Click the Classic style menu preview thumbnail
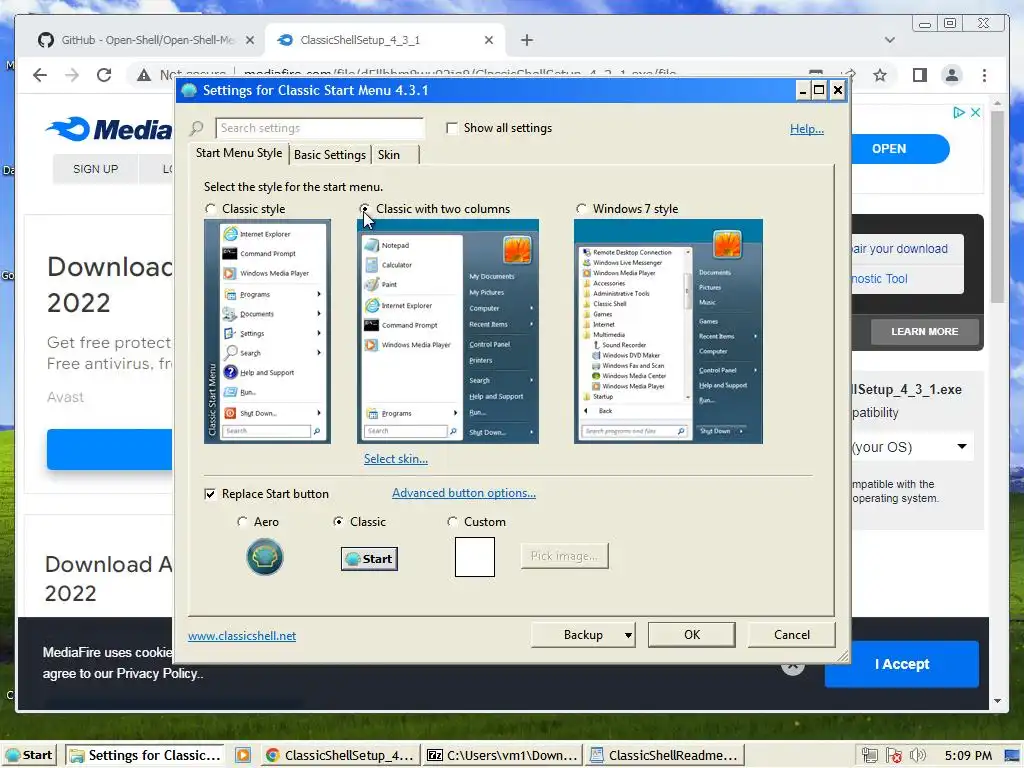Screen dimensions: 1024x768 coord(267,331)
